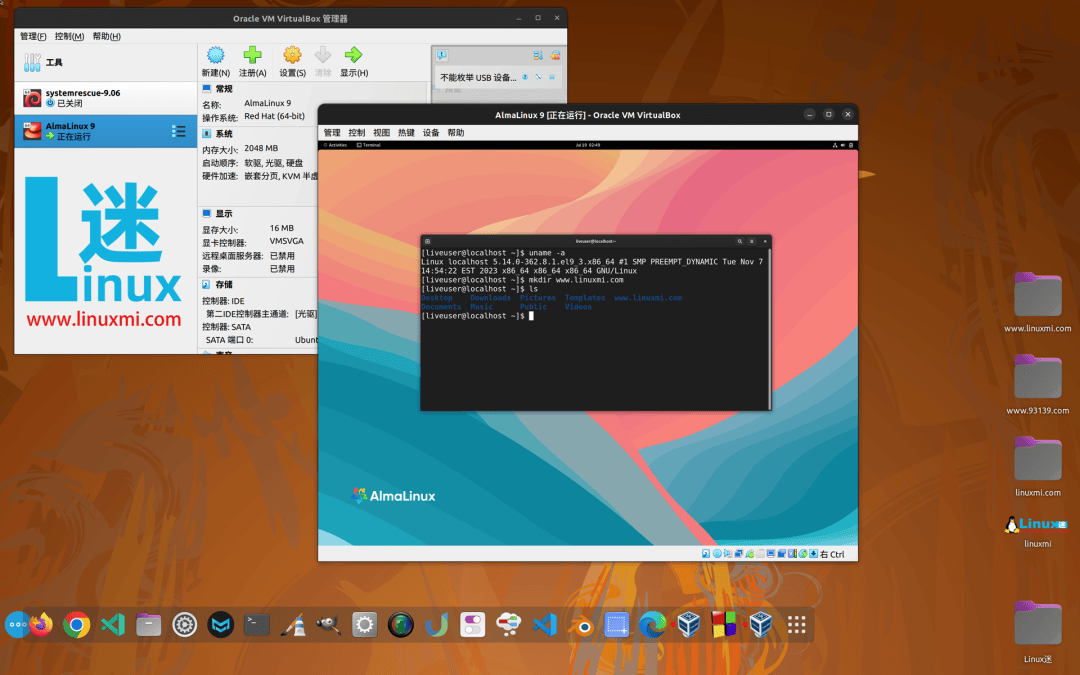This screenshot has width=1080, height=675.
Task: Click Activities in the AlmaLinux top bar
Action: click(336, 146)
